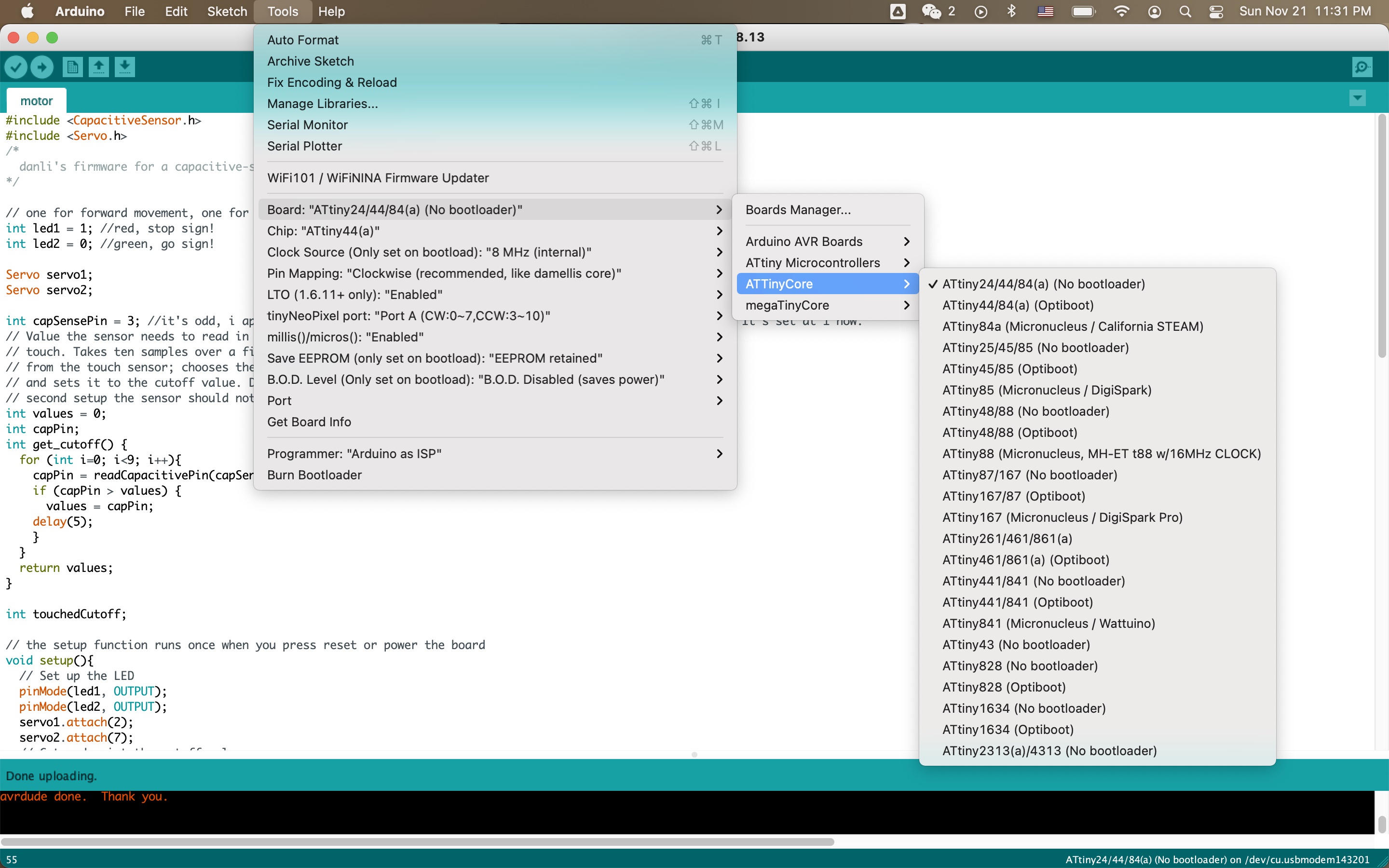
Task: Open the Serial Monitor magnifier icon
Action: [x=1362, y=67]
